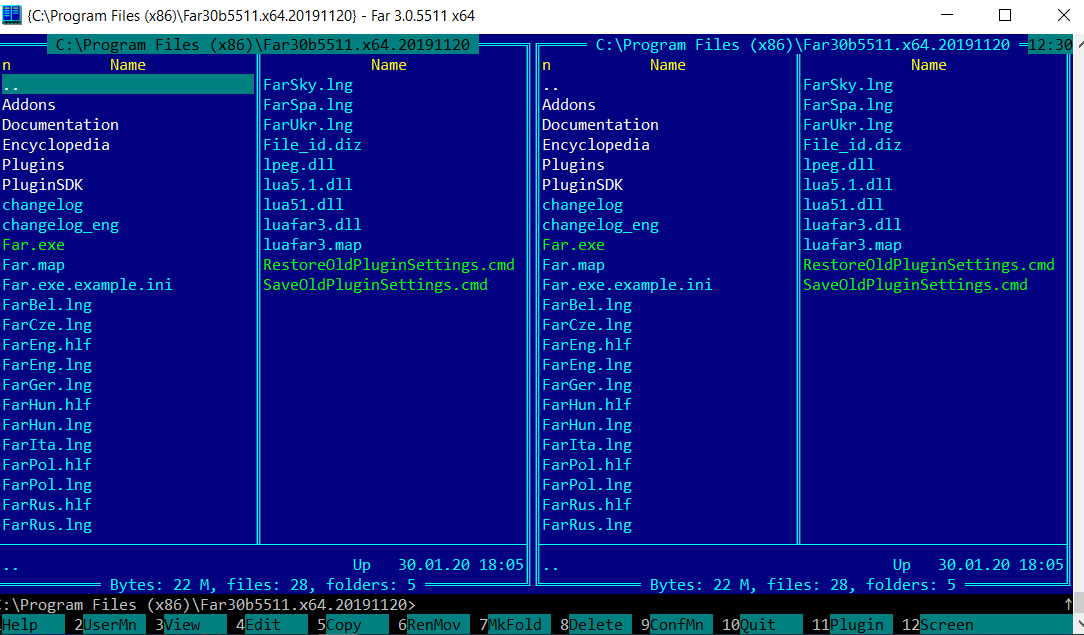Screen dimensions: 1084x635
Task: Select Far.exe in left panel
Action: click(x=33, y=245)
